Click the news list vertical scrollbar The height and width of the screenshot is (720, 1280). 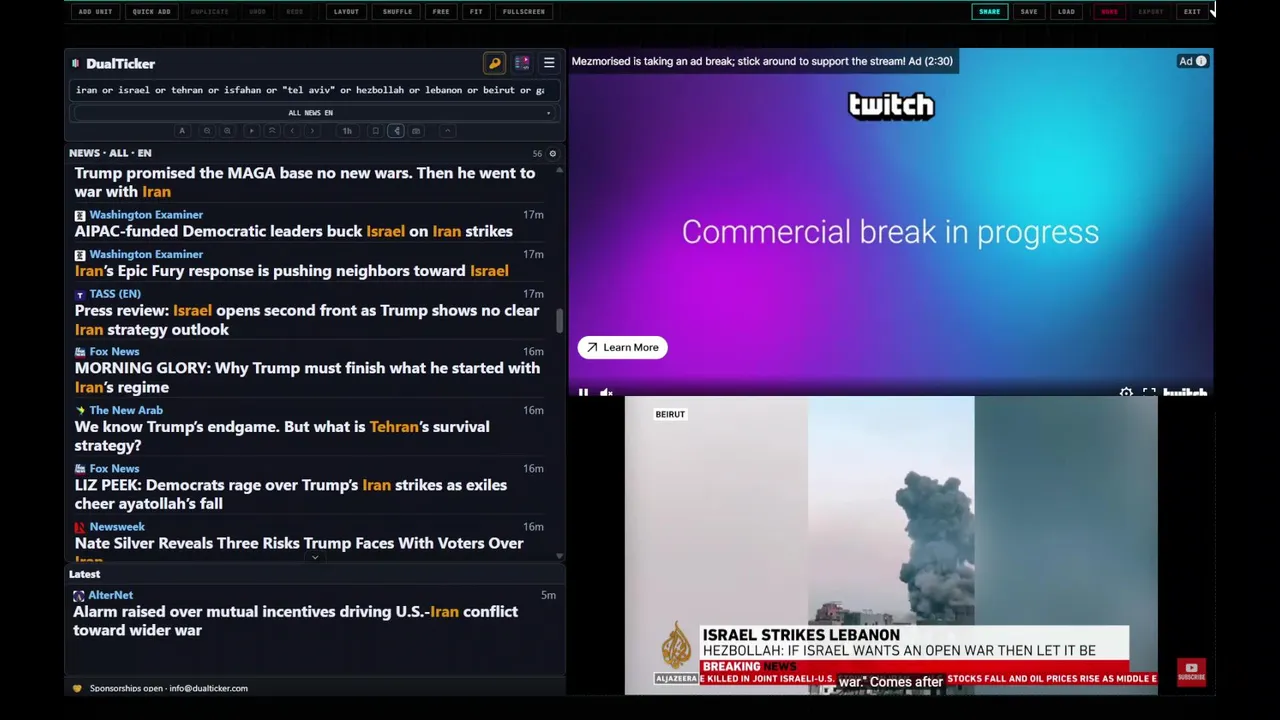click(559, 320)
